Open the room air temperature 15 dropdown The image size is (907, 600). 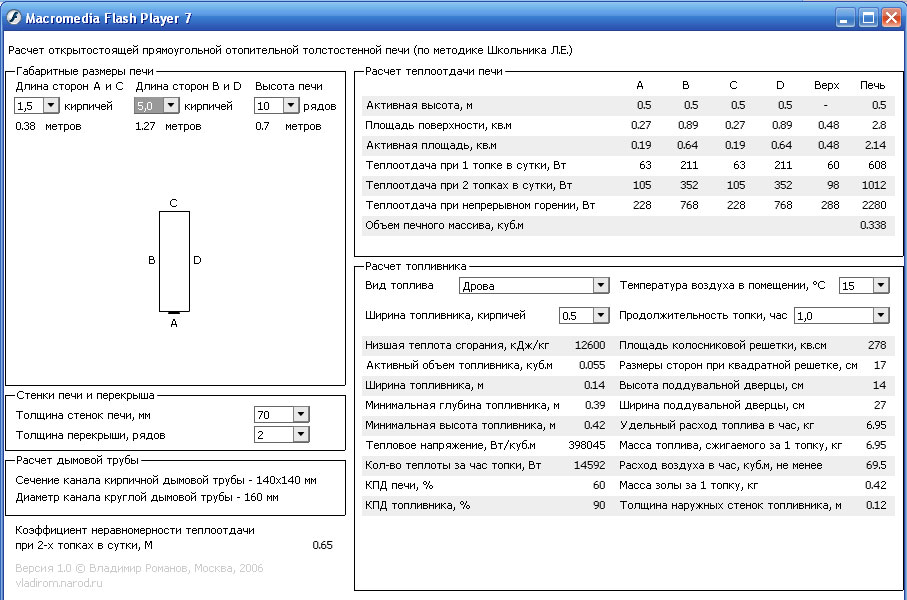pyautogui.click(x=881, y=285)
